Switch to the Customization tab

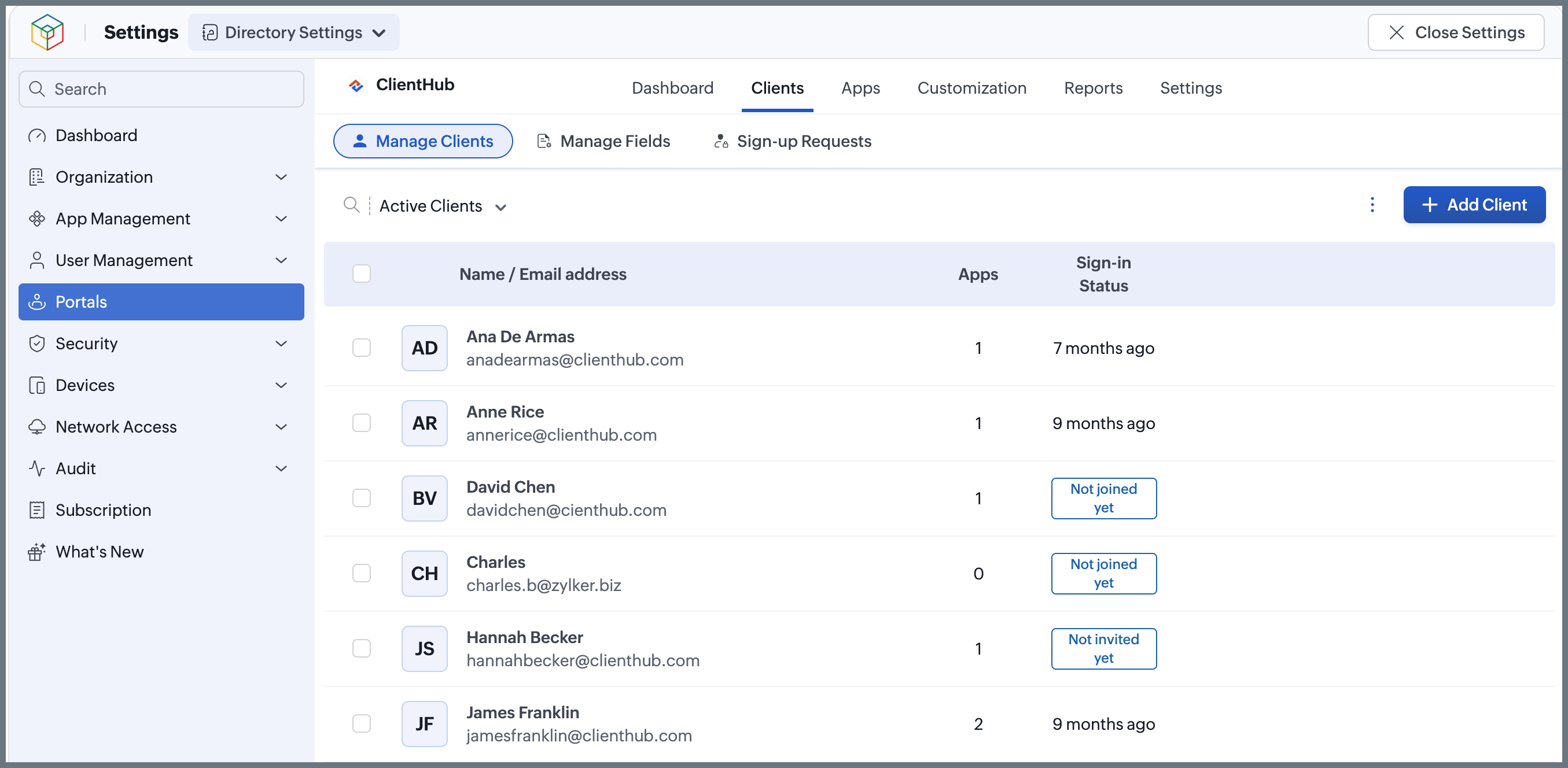pos(972,88)
